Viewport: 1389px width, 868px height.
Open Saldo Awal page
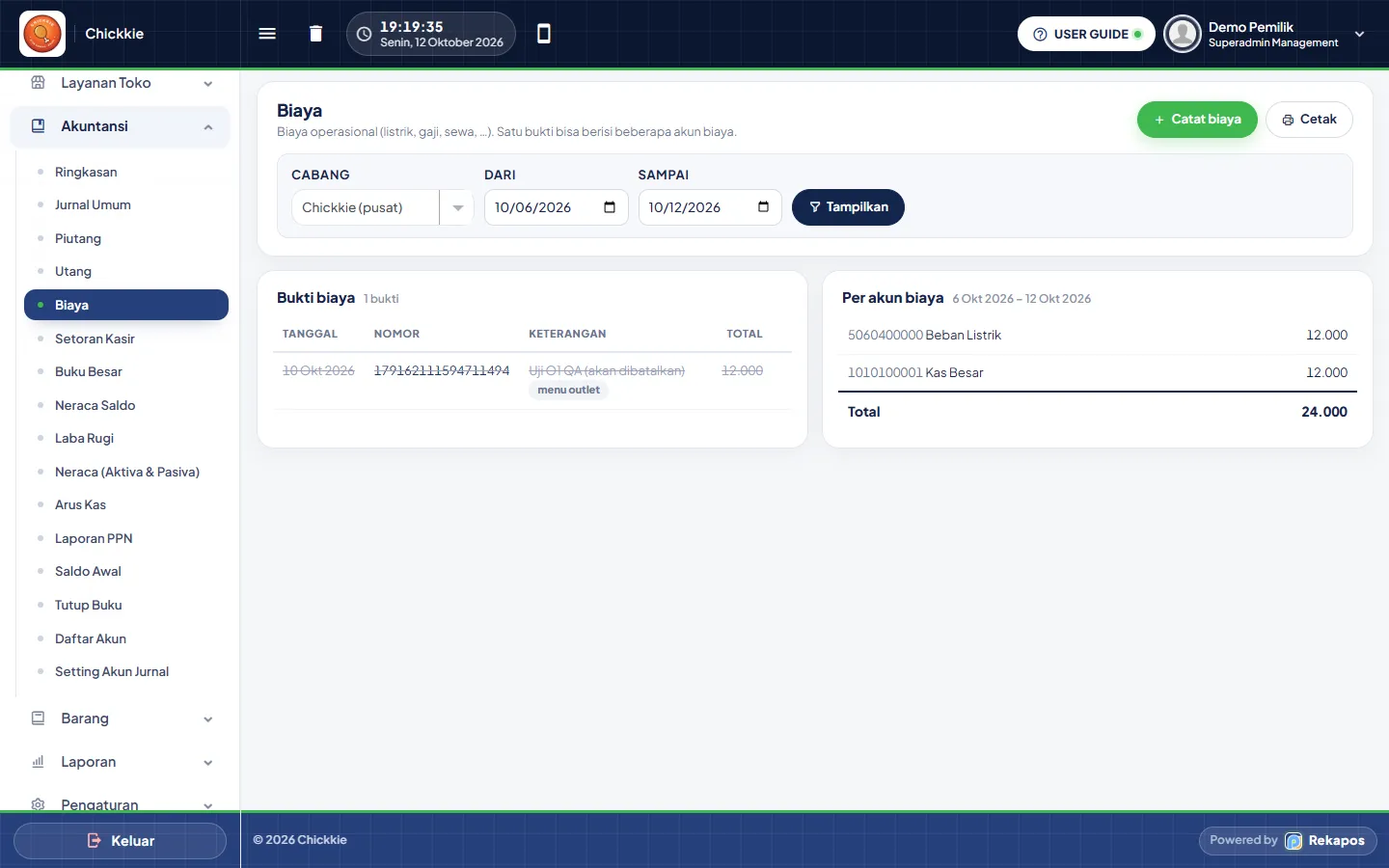point(126,571)
